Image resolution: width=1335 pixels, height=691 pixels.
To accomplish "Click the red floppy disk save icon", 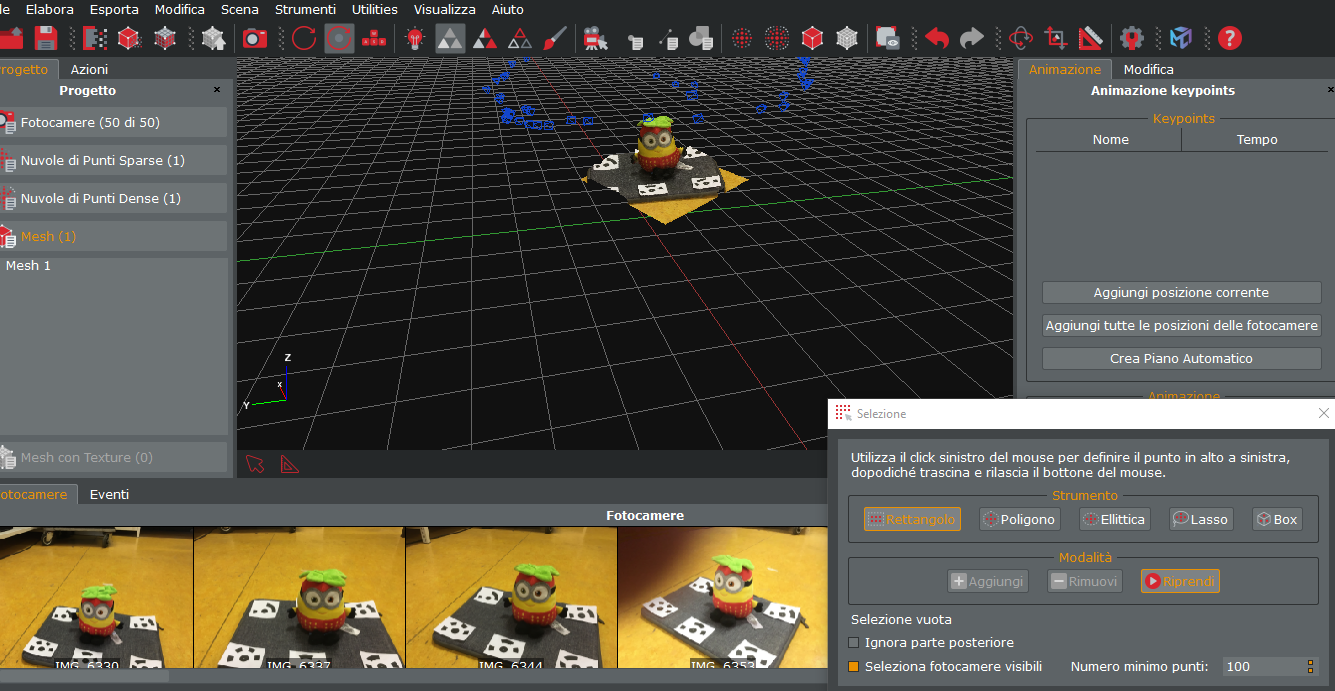I will (x=46, y=39).
